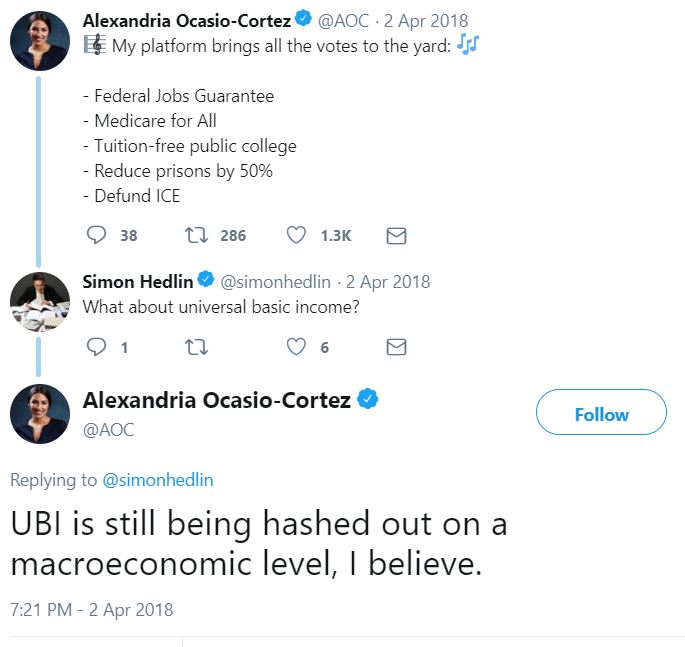Open the 2 Apr 2018 date on platform tweet
The height and width of the screenshot is (647, 685).
click(426, 21)
